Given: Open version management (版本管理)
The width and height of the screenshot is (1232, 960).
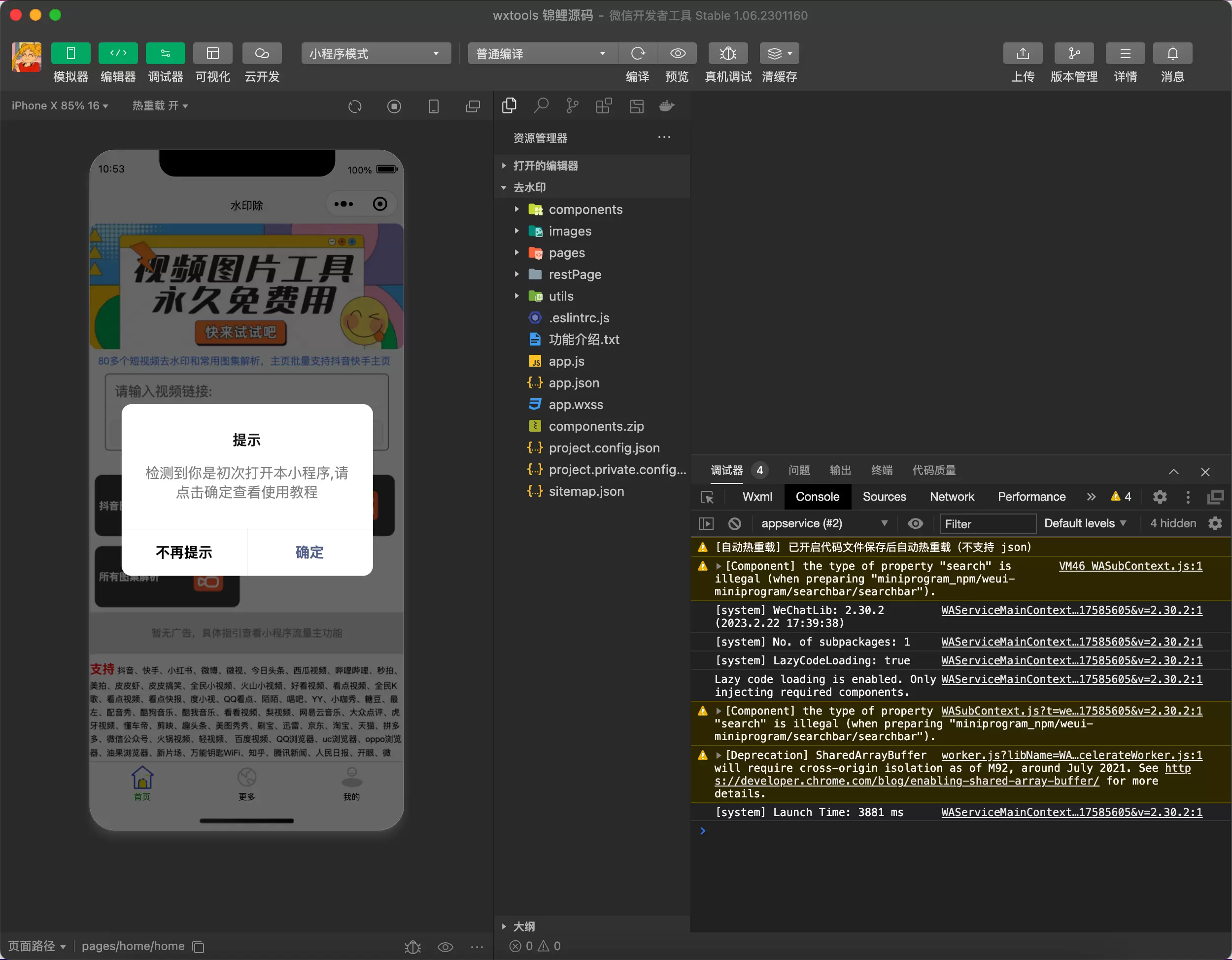Looking at the screenshot, I should coord(1073,54).
